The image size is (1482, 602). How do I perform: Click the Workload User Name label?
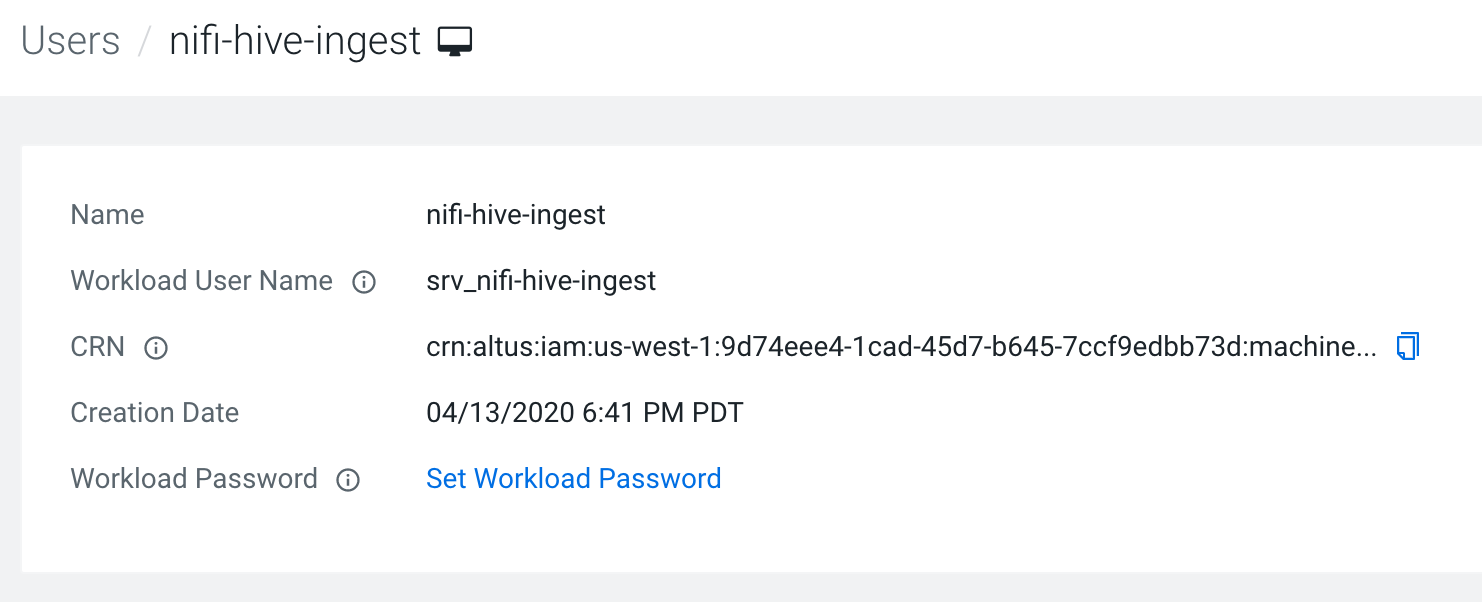[201, 281]
